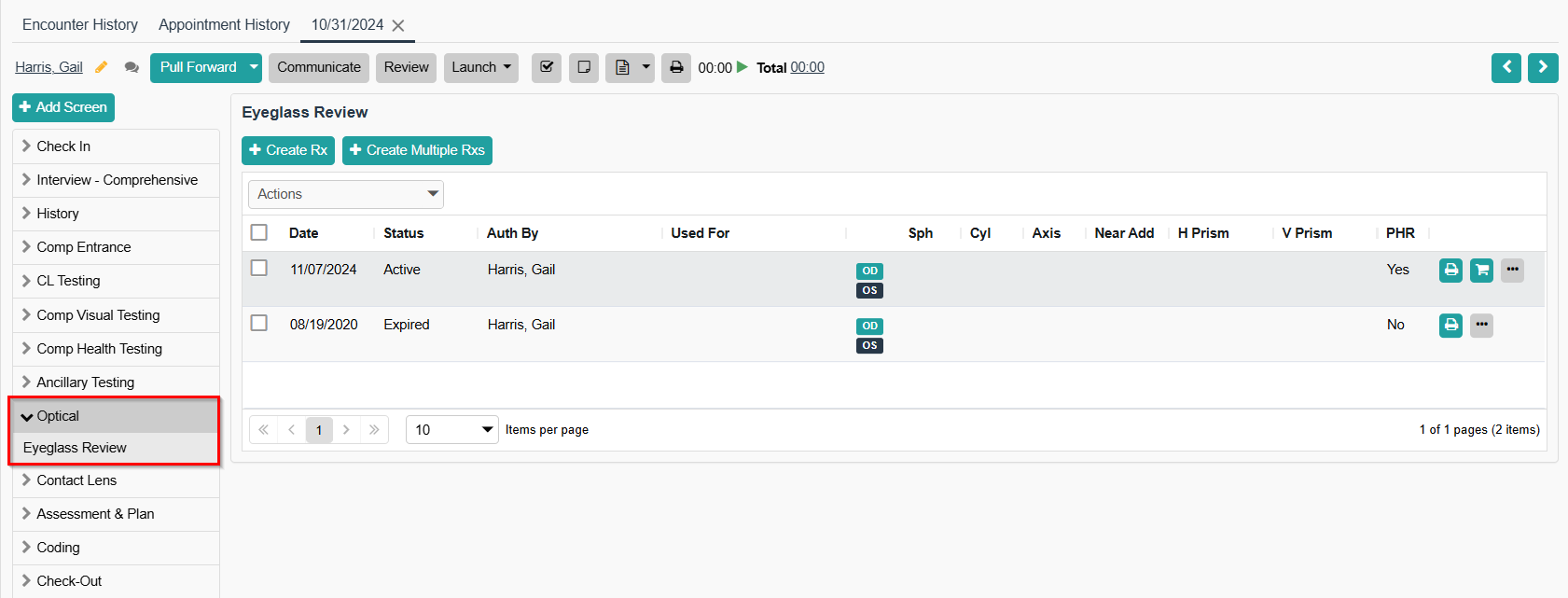Click the toolbar printer icon

click(676, 67)
